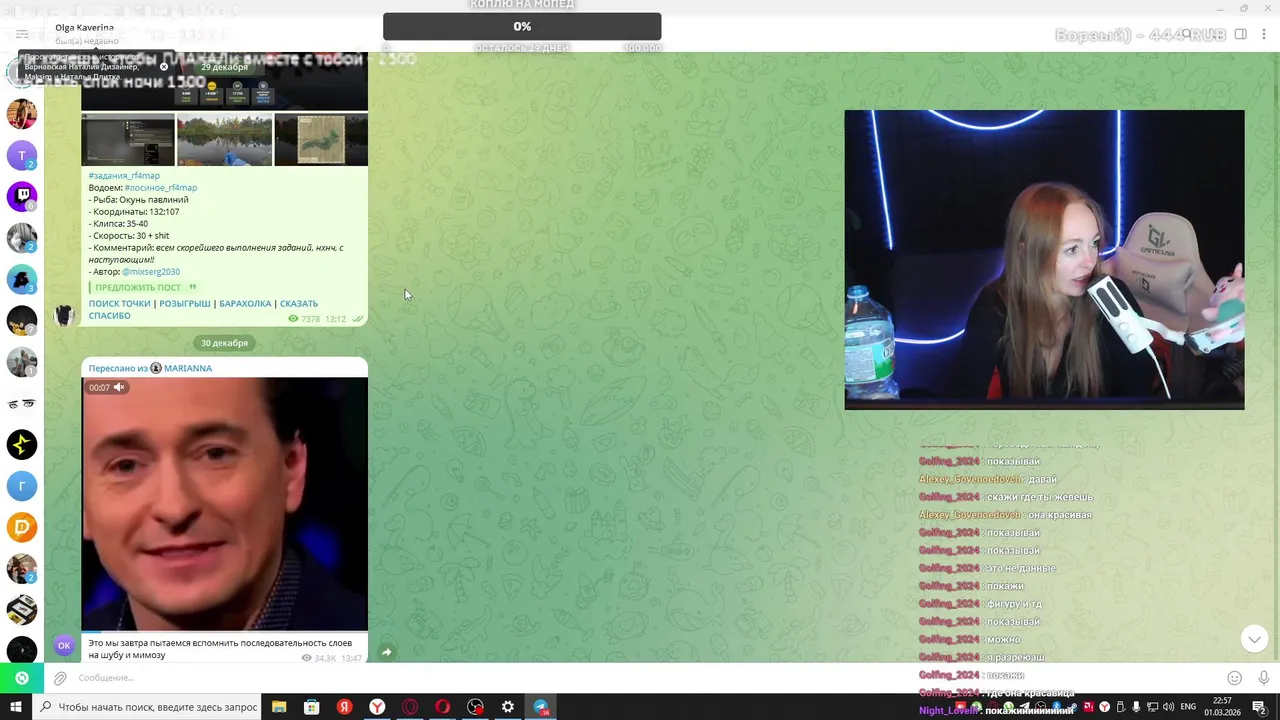Screen dimensions: 1280x720
Task: Open Olga Kaverina chat profile header
Action: 85,33
